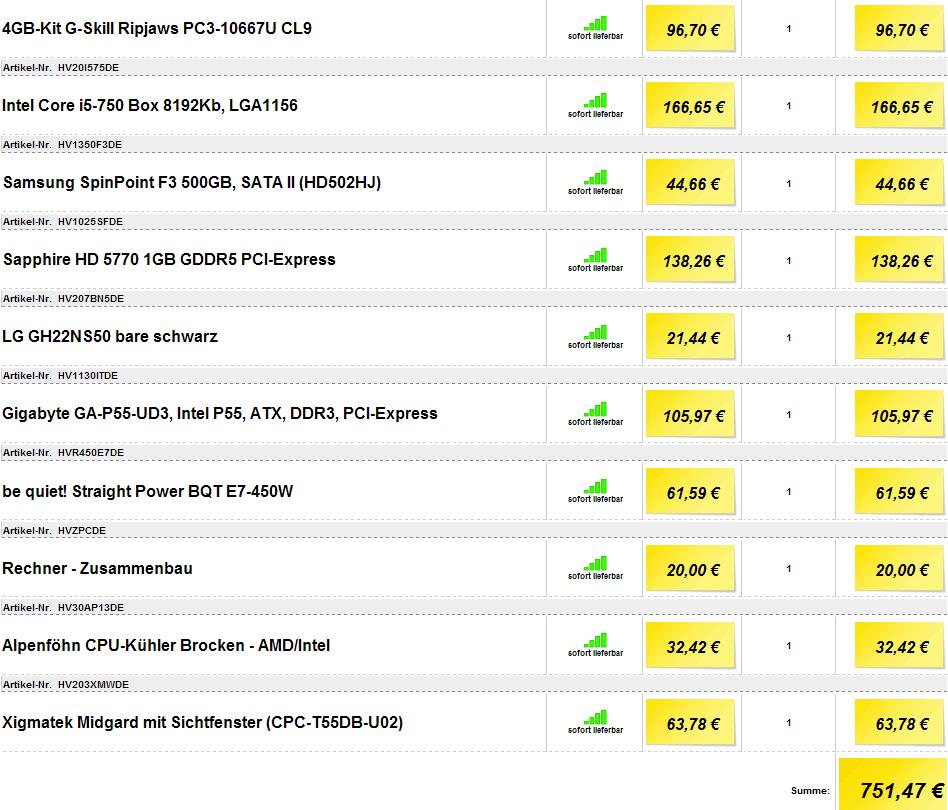This screenshot has width=948, height=810.
Task: Open the 4GB-Kit G-Skill Ripjaws product
Action: 157,28
